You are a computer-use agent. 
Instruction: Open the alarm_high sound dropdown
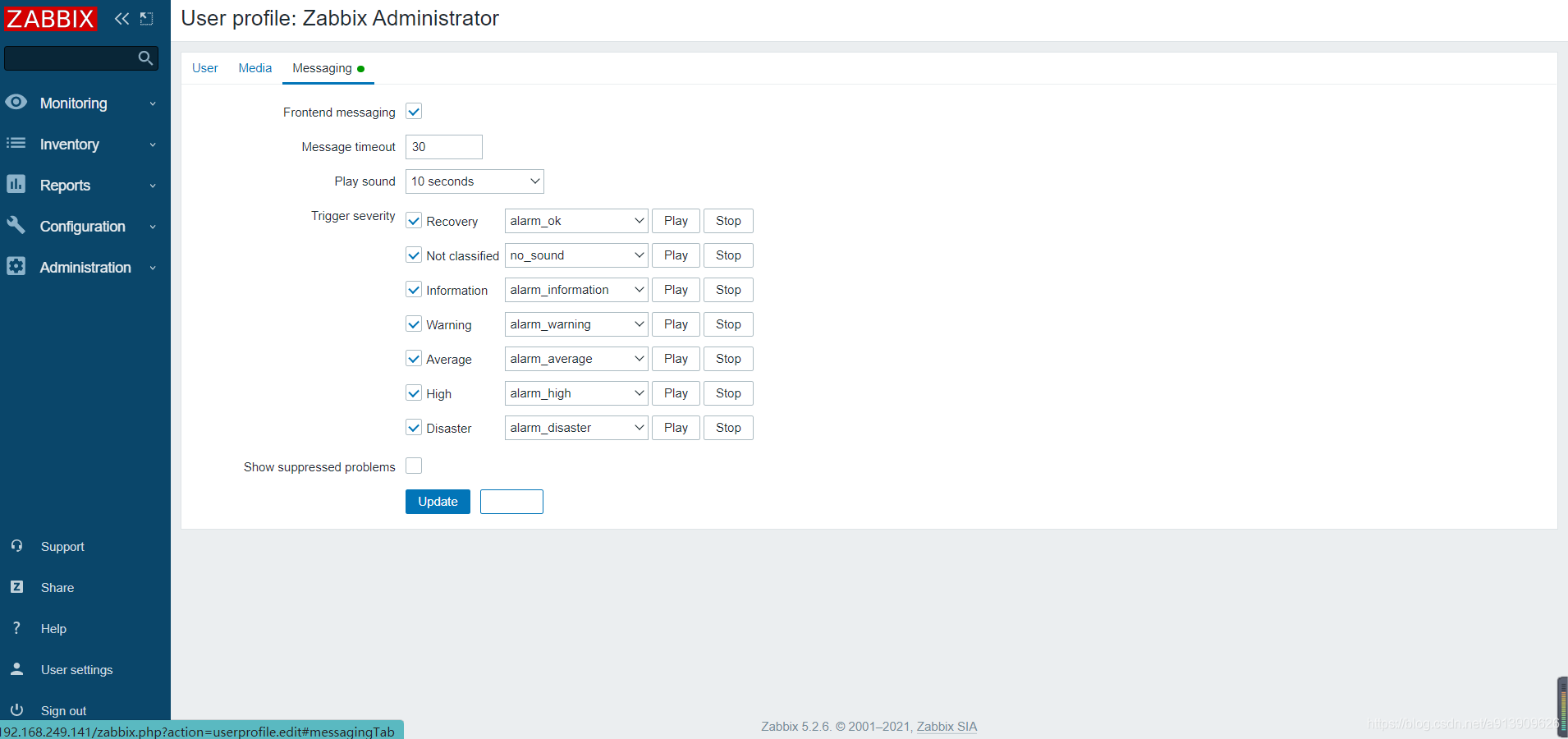[x=576, y=393]
